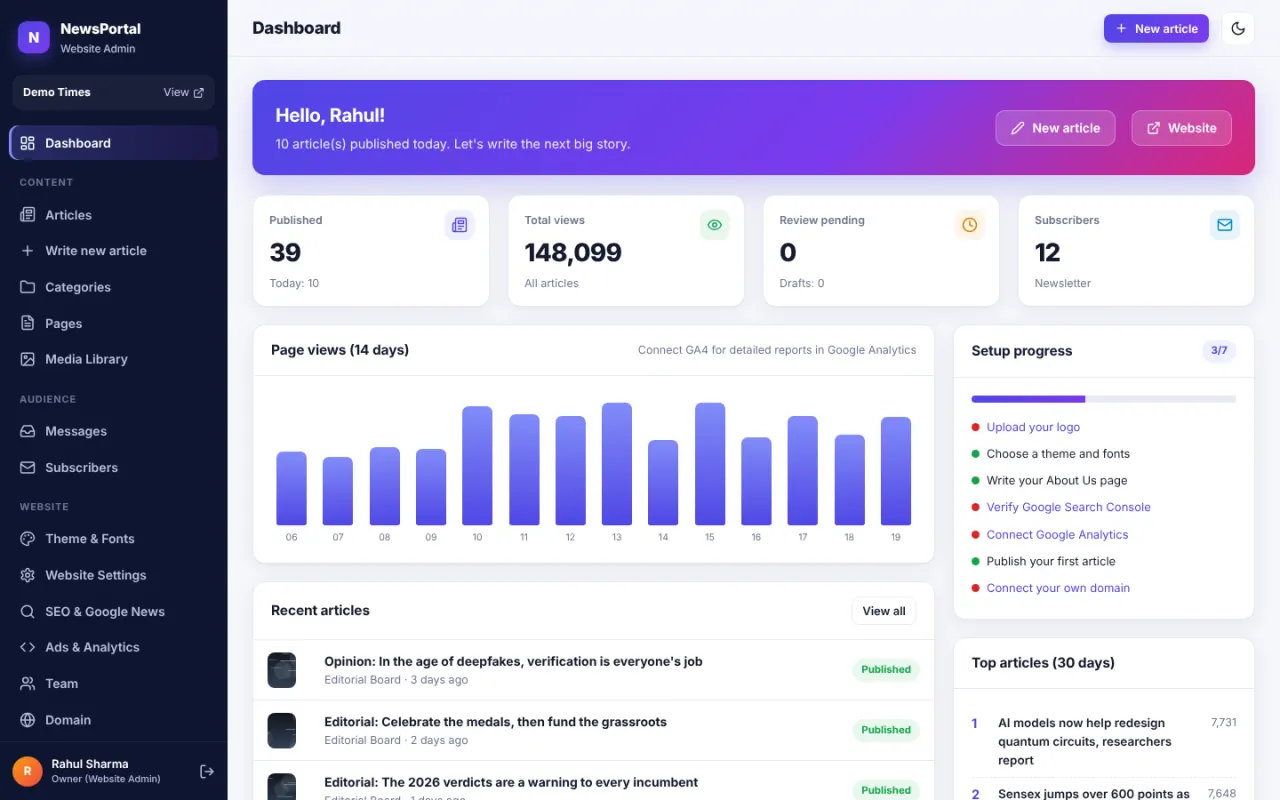Image resolution: width=1280 pixels, height=800 pixels.
Task: Open 'AI models now help redesign' top article
Action: coord(1085,741)
